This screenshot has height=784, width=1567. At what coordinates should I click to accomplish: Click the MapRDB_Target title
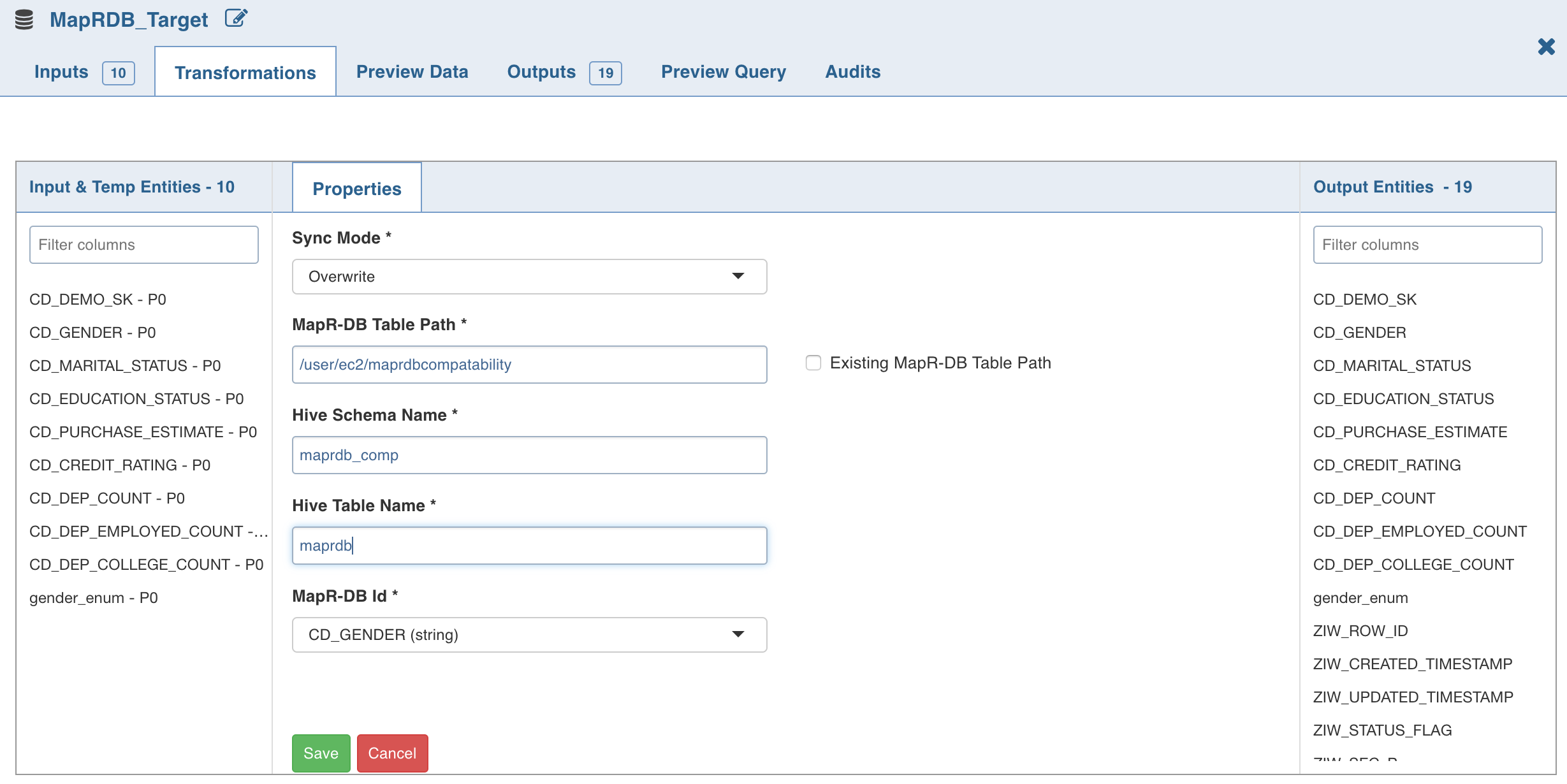129,20
